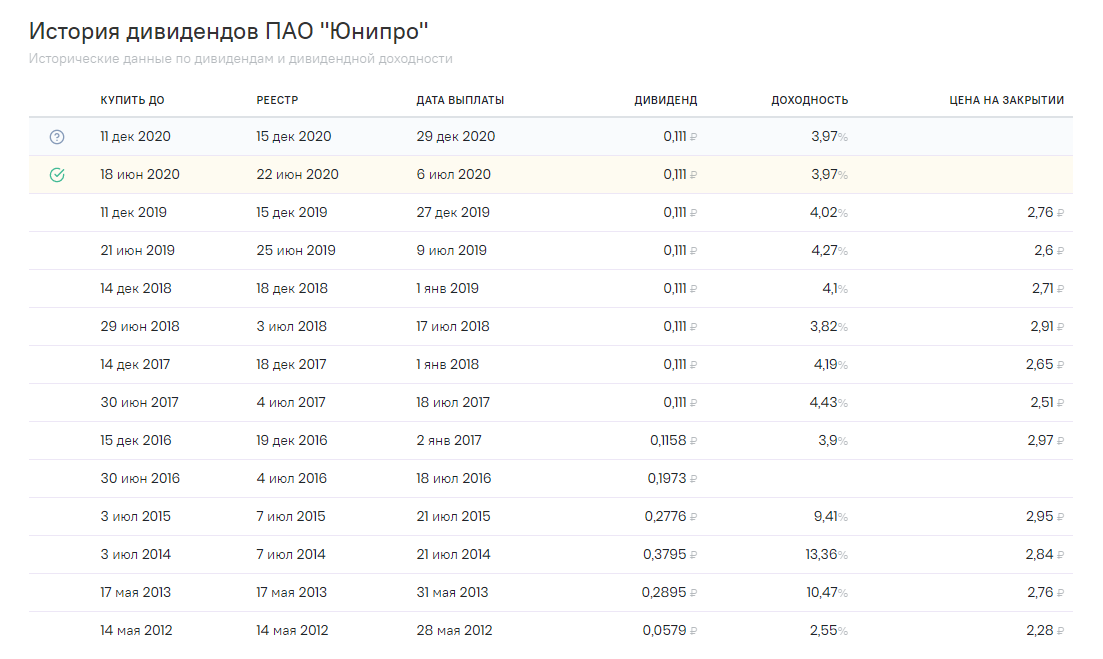Click the closing price 2,65 ₽
Image resolution: width=1103 pixels, height=659 pixels.
1045,364
